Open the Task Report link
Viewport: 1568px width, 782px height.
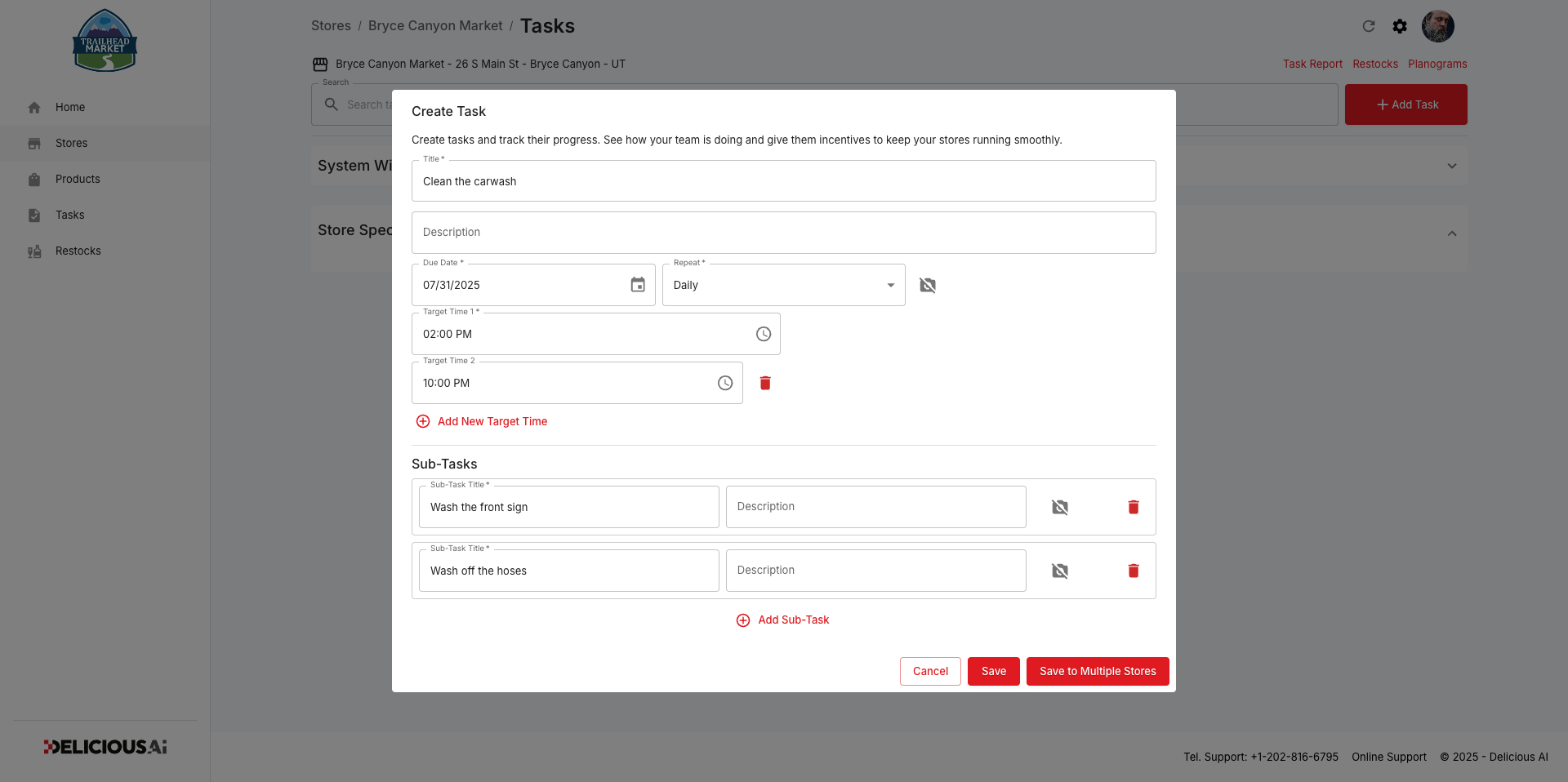point(1312,64)
